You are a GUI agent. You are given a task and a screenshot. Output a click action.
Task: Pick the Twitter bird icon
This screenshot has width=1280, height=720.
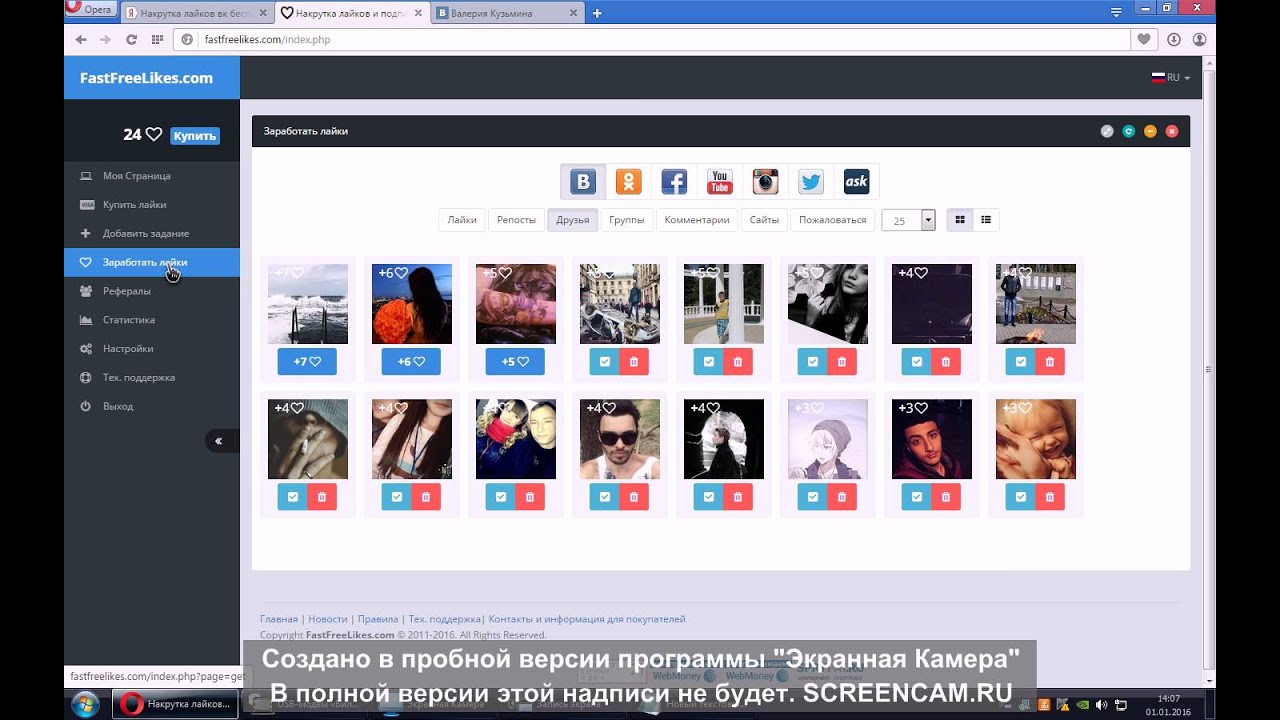tap(811, 182)
